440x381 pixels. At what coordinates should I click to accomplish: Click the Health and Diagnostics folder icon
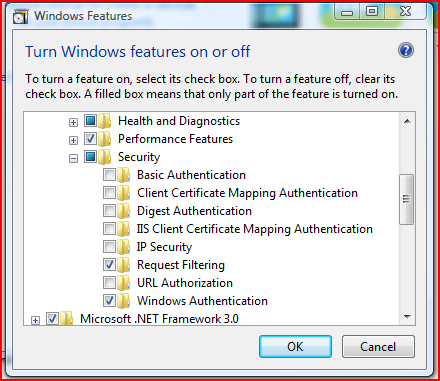(x=105, y=121)
